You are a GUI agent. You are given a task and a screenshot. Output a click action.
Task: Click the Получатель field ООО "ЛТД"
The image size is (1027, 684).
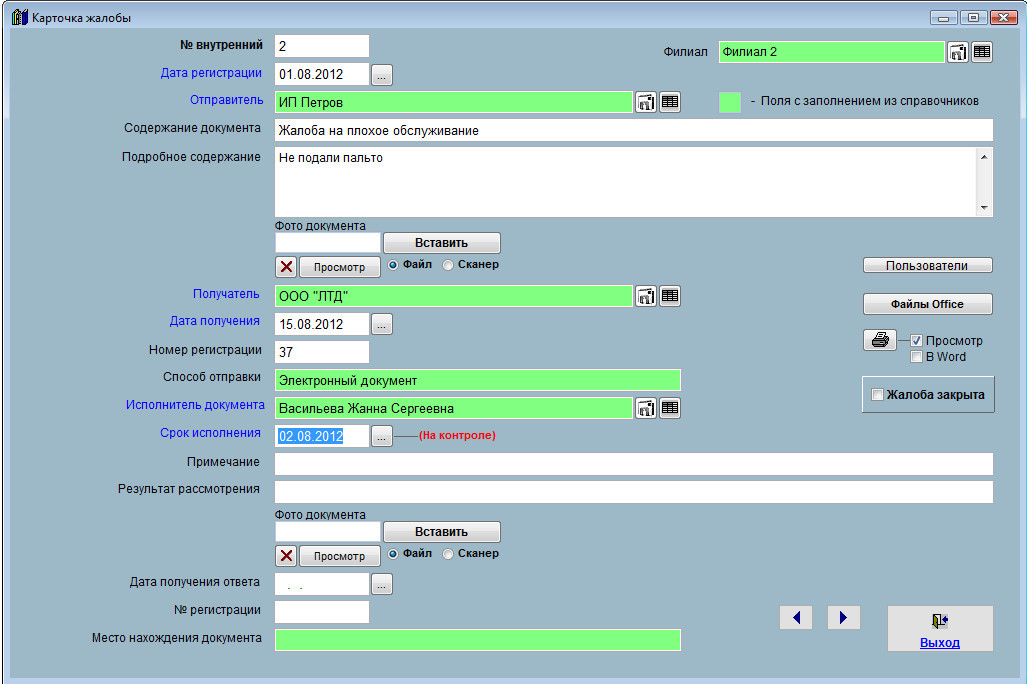(453, 296)
